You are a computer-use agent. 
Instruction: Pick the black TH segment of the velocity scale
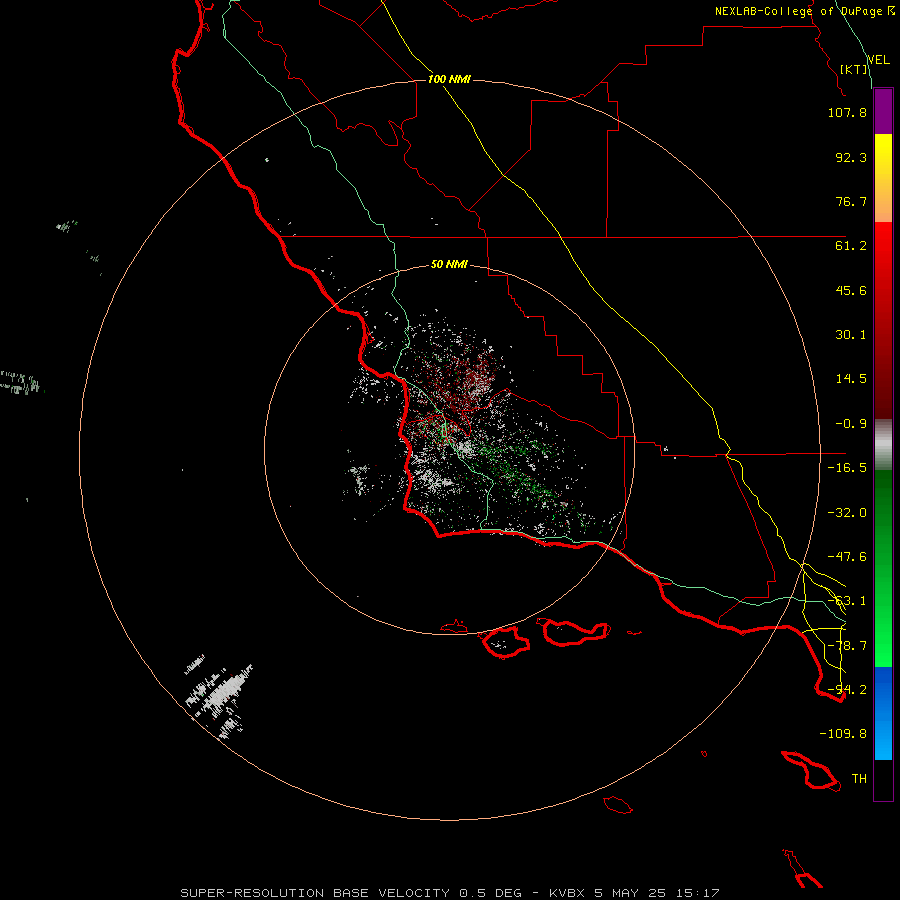point(883,780)
